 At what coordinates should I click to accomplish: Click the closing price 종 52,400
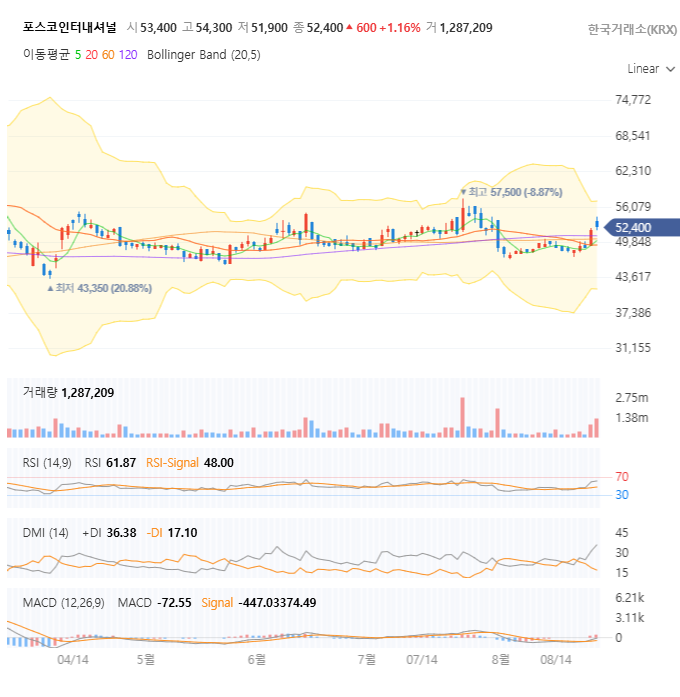pyautogui.click(x=318, y=28)
